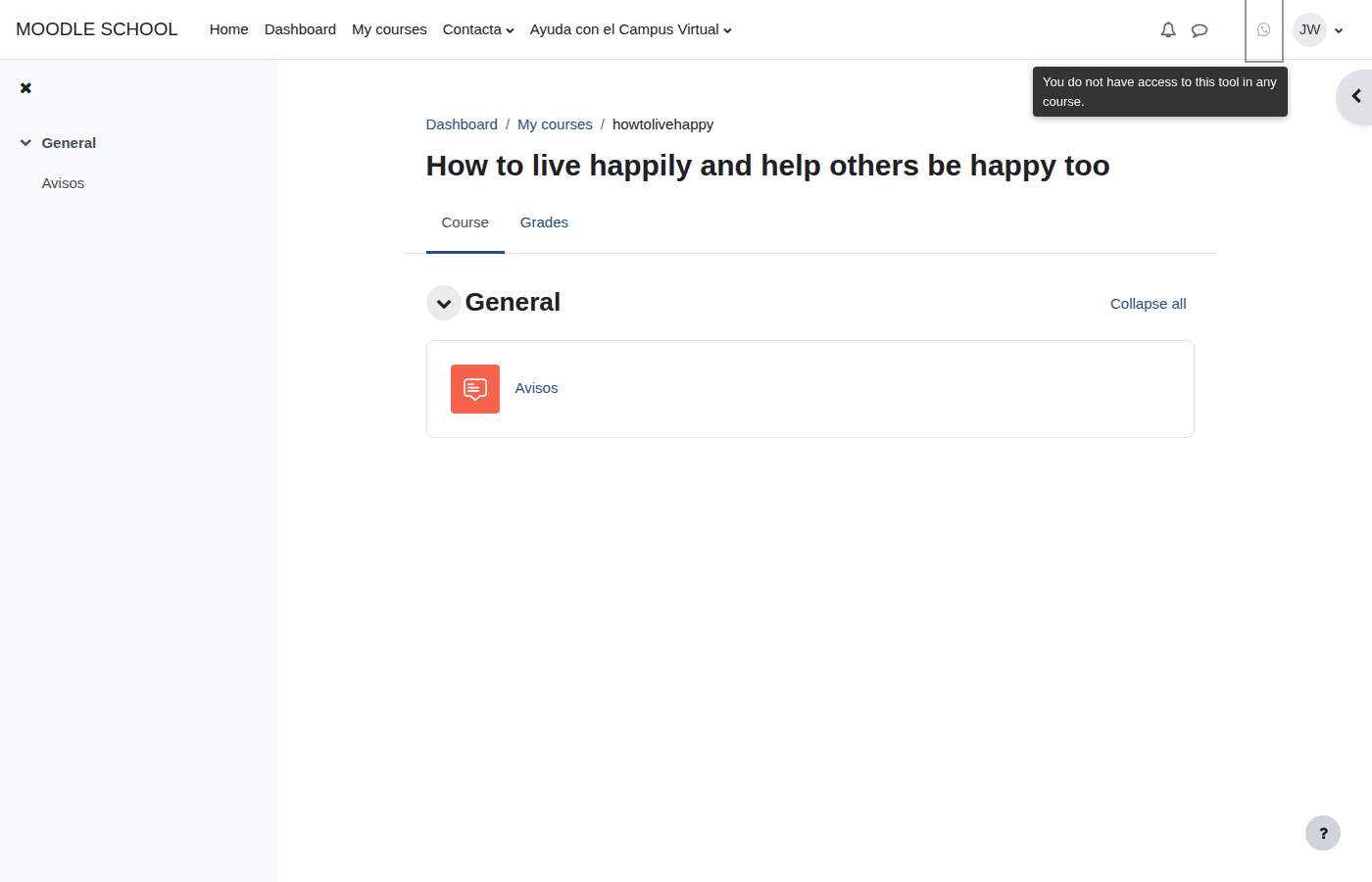This screenshot has width=1372, height=882.
Task: Open the notifications bell icon
Action: click(1168, 30)
